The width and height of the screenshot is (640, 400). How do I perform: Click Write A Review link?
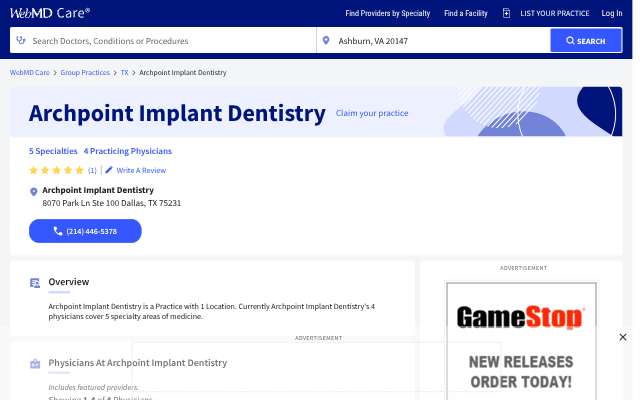pyautogui.click(x=141, y=171)
